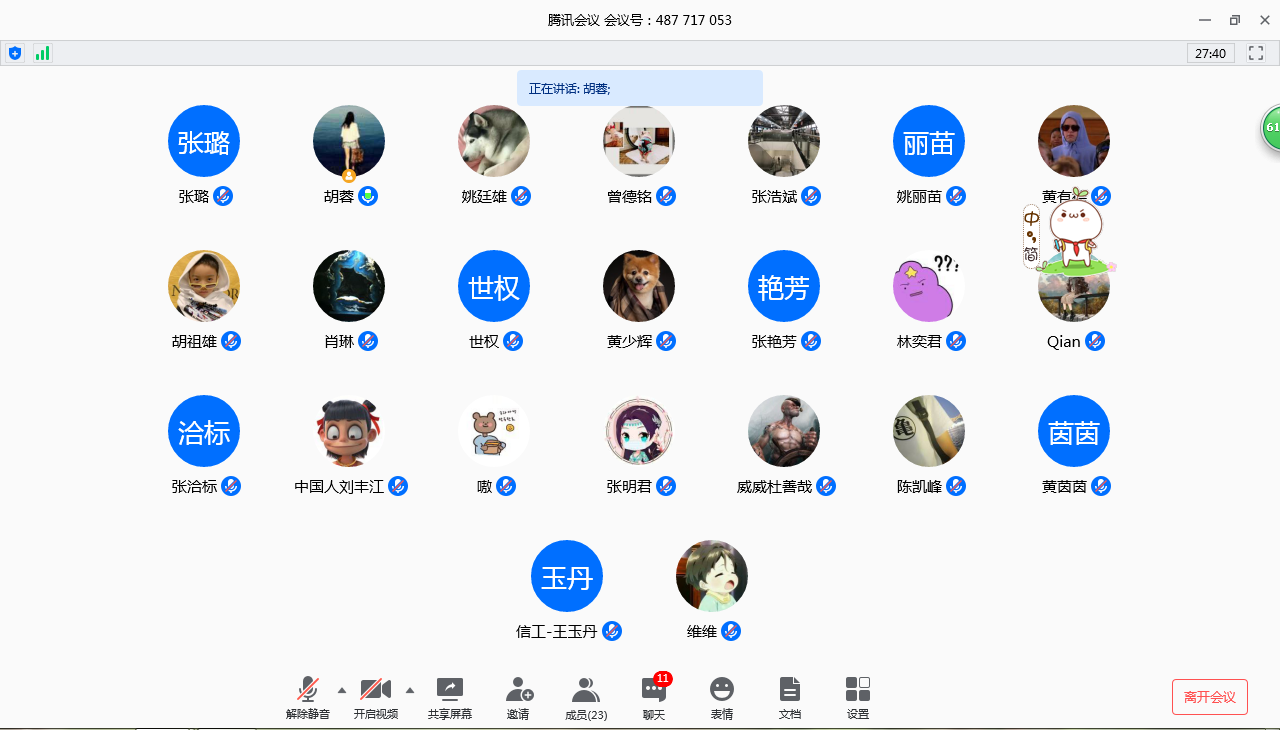Click muted mic icon beside 曾德铭
1280x730 pixels.
666,196
